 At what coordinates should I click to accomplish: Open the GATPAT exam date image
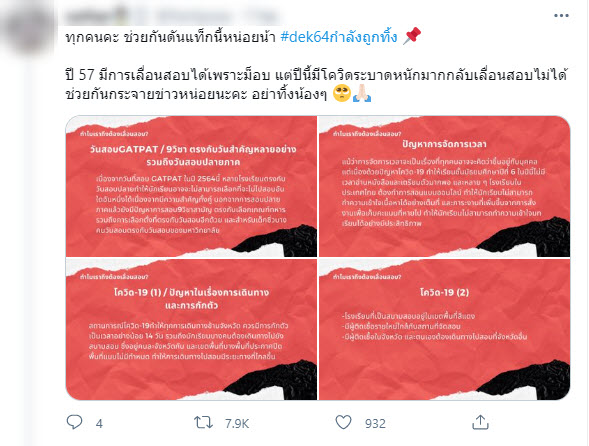[x=191, y=186]
